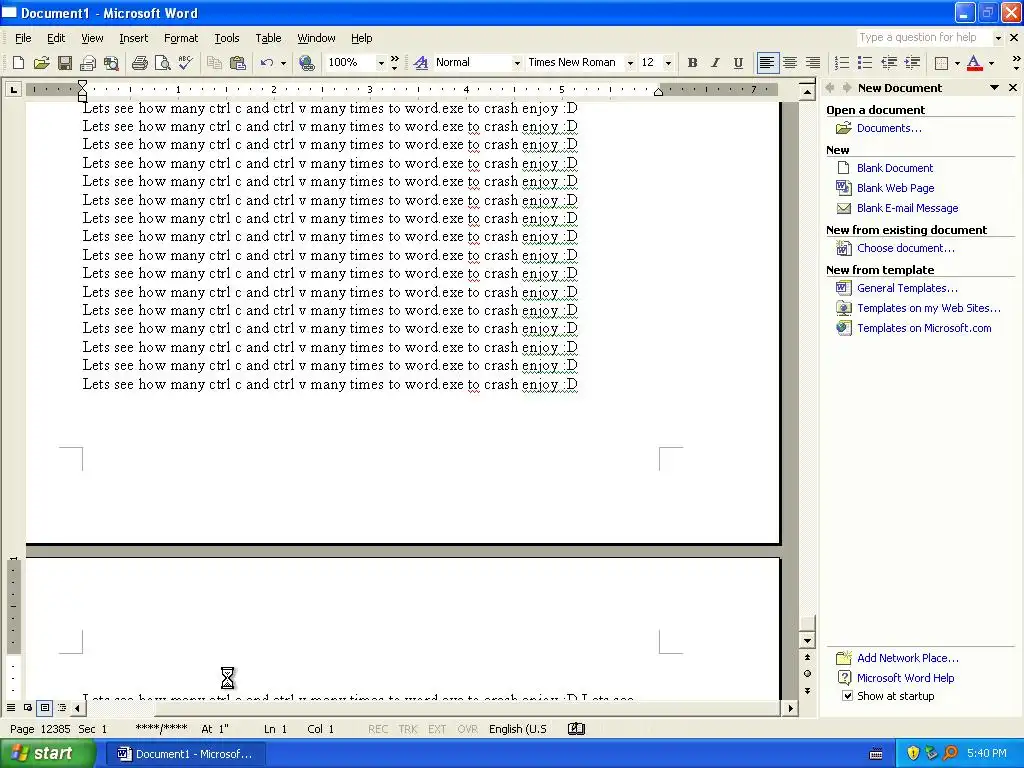Open Styles and Formatting icon
This screenshot has width=1024, height=768.
421,63
